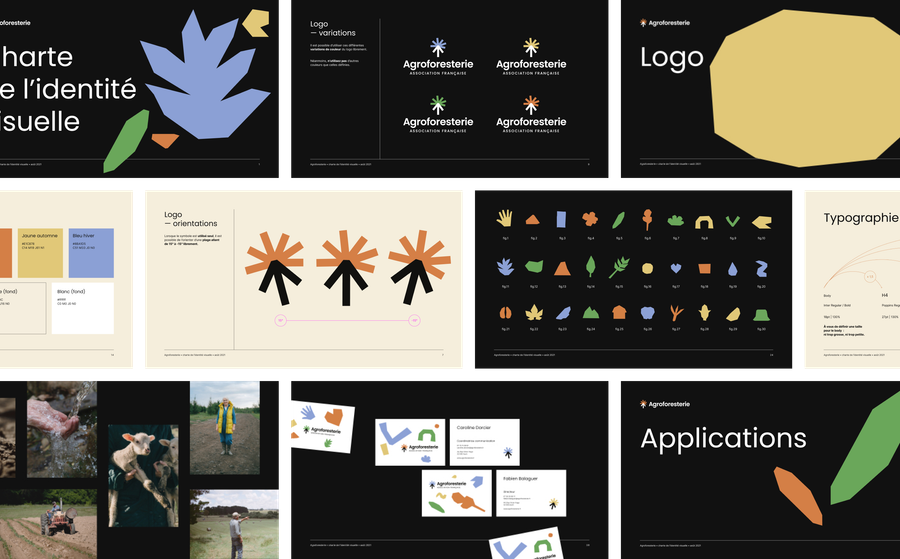Screen dimensions: 900x559
Task: Select the orange-star Agroforesterie logo variation
Action: [531, 116]
